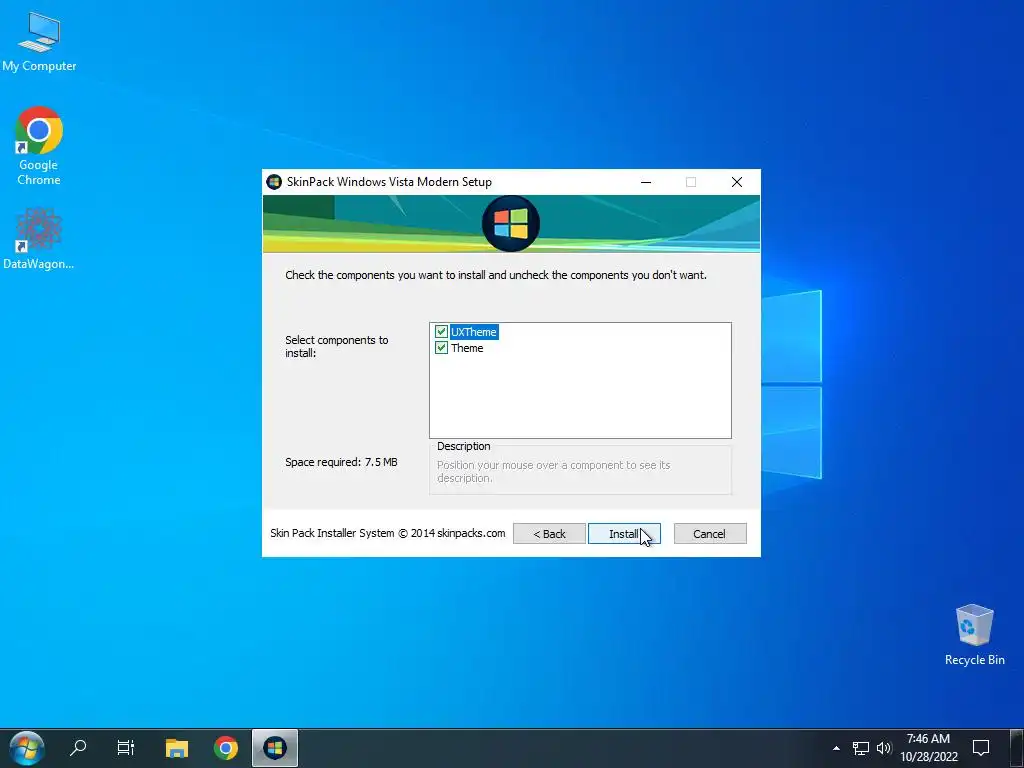Viewport: 1024px width, 768px height.
Task: Open taskbar search magnifier
Action: point(78,747)
